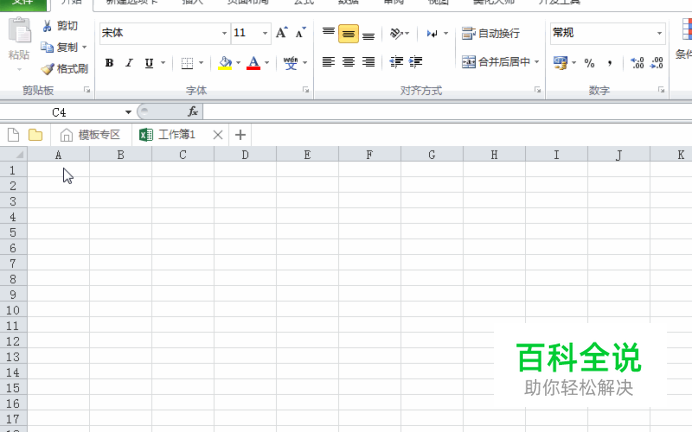
Task: Expand fill color dropdown arrow
Action: pos(238,63)
